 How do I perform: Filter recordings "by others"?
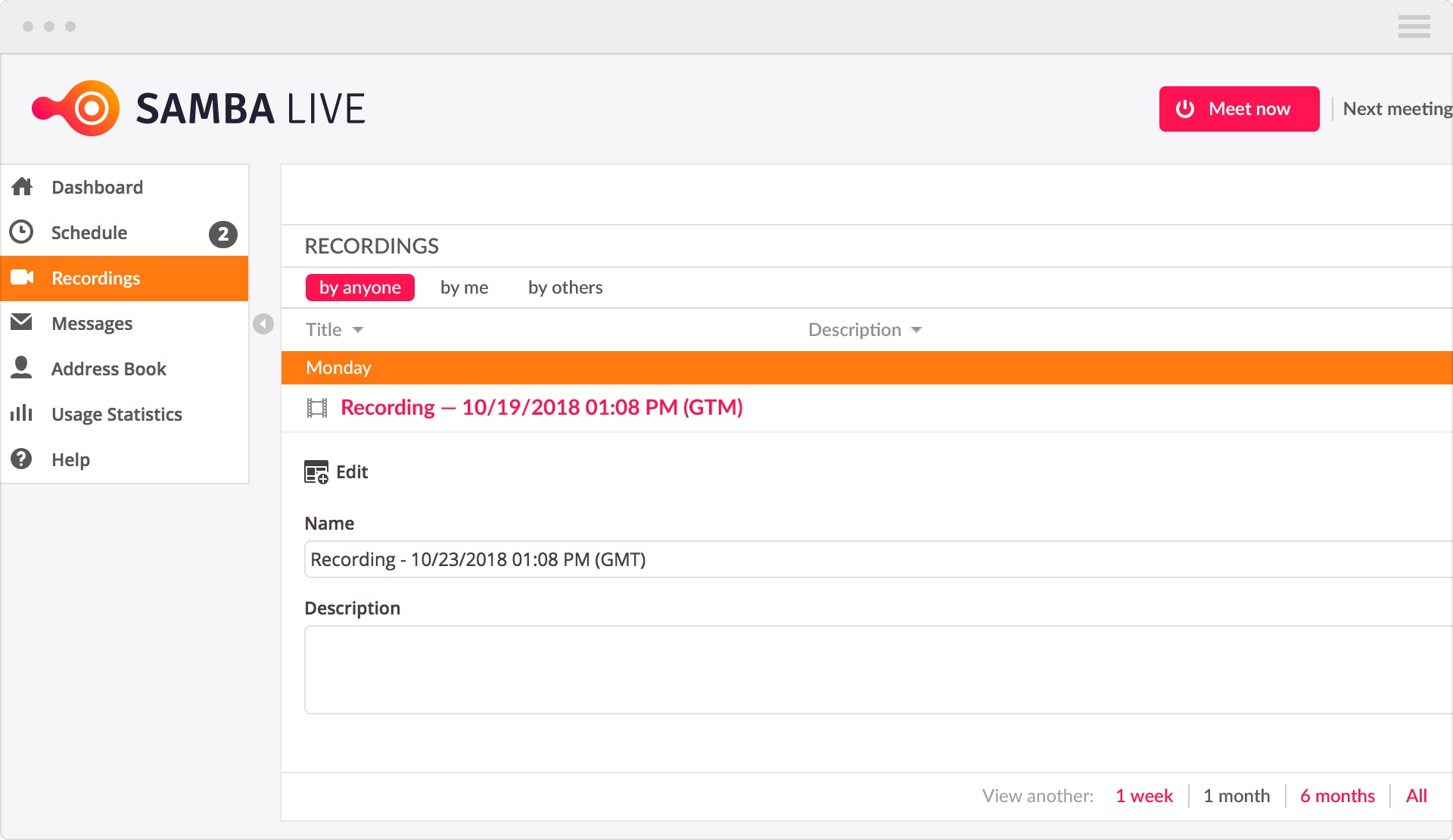pyautogui.click(x=565, y=288)
